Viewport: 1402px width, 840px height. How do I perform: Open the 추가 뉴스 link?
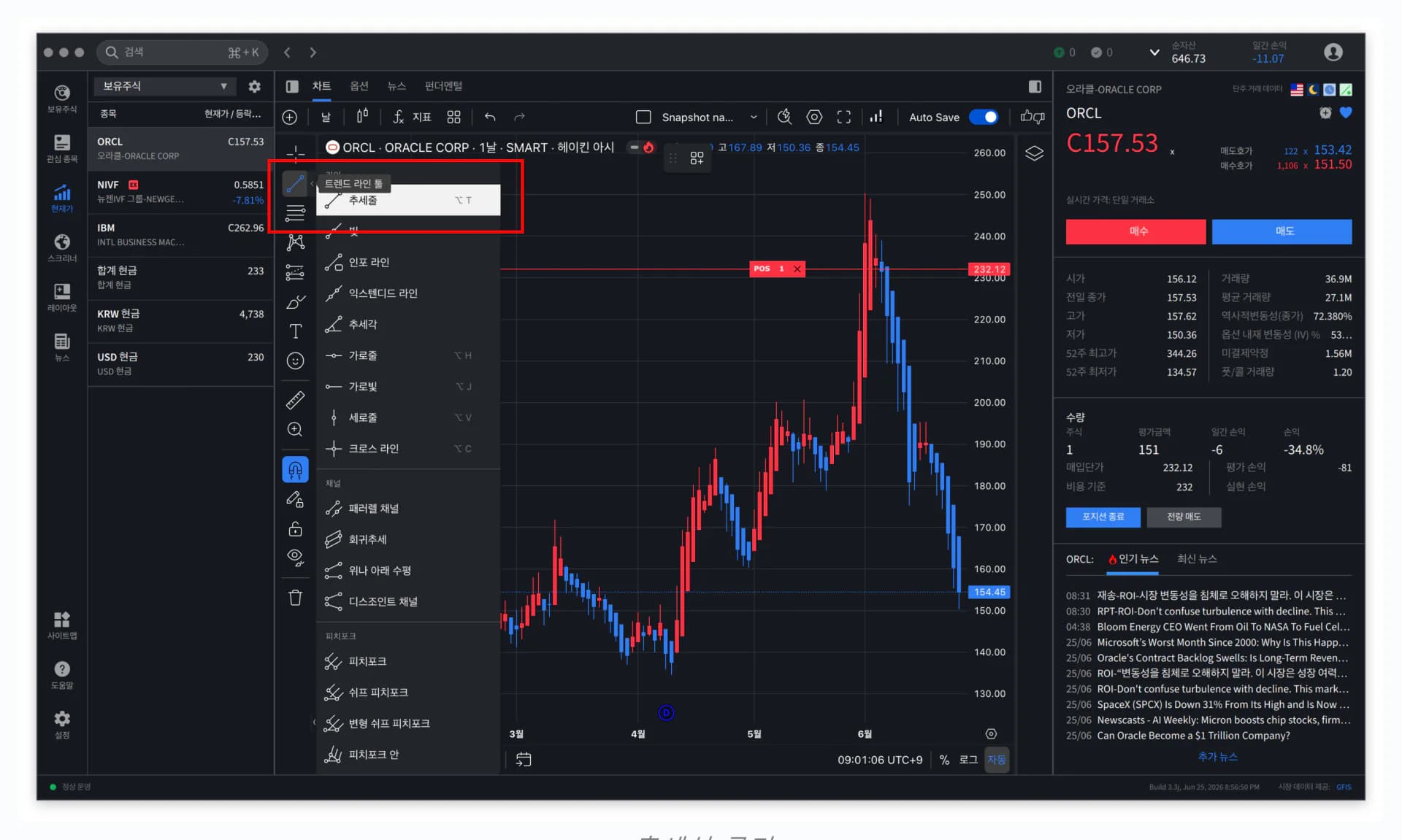pos(1217,757)
